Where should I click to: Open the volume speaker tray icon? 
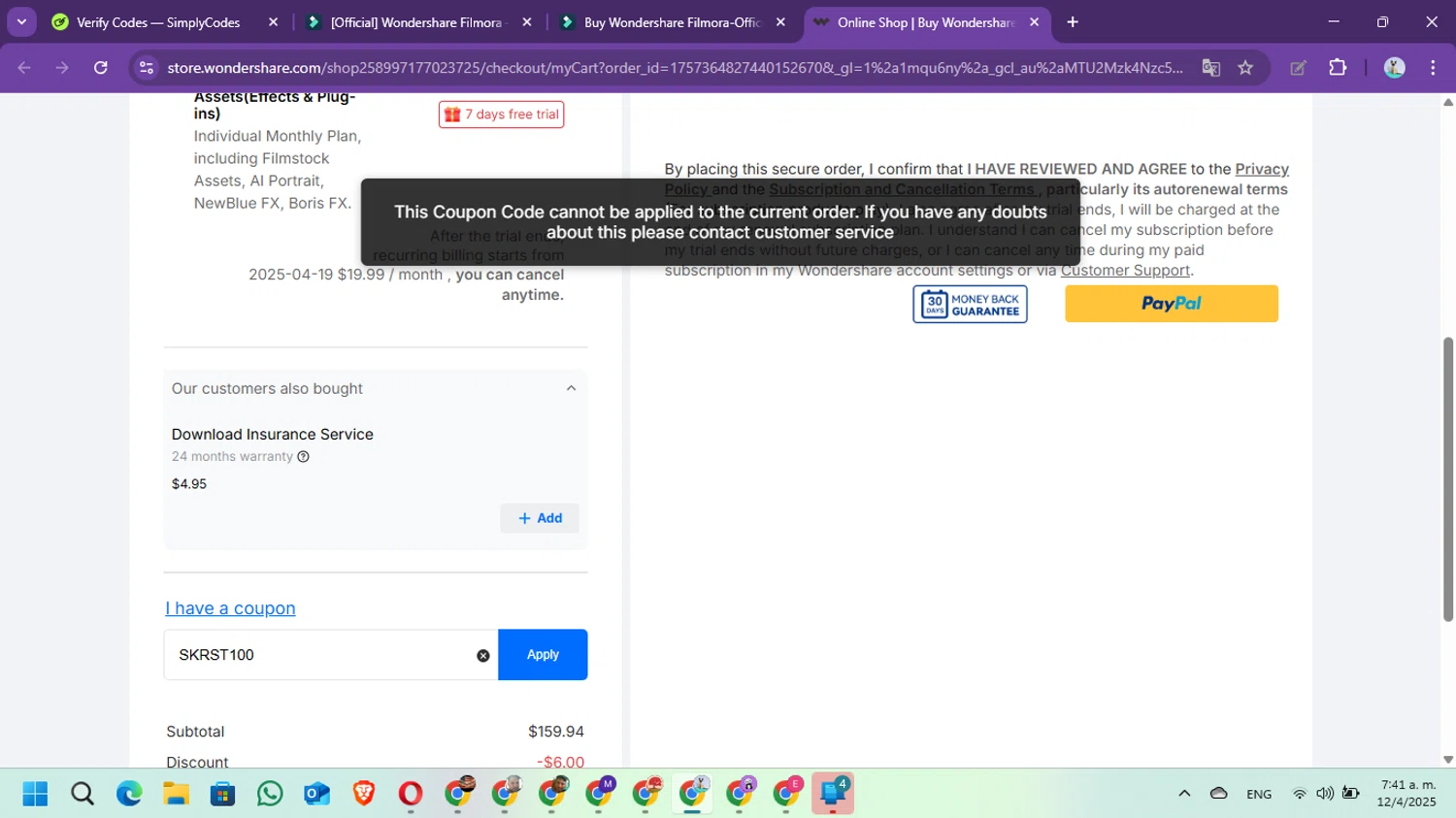tap(1325, 794)
